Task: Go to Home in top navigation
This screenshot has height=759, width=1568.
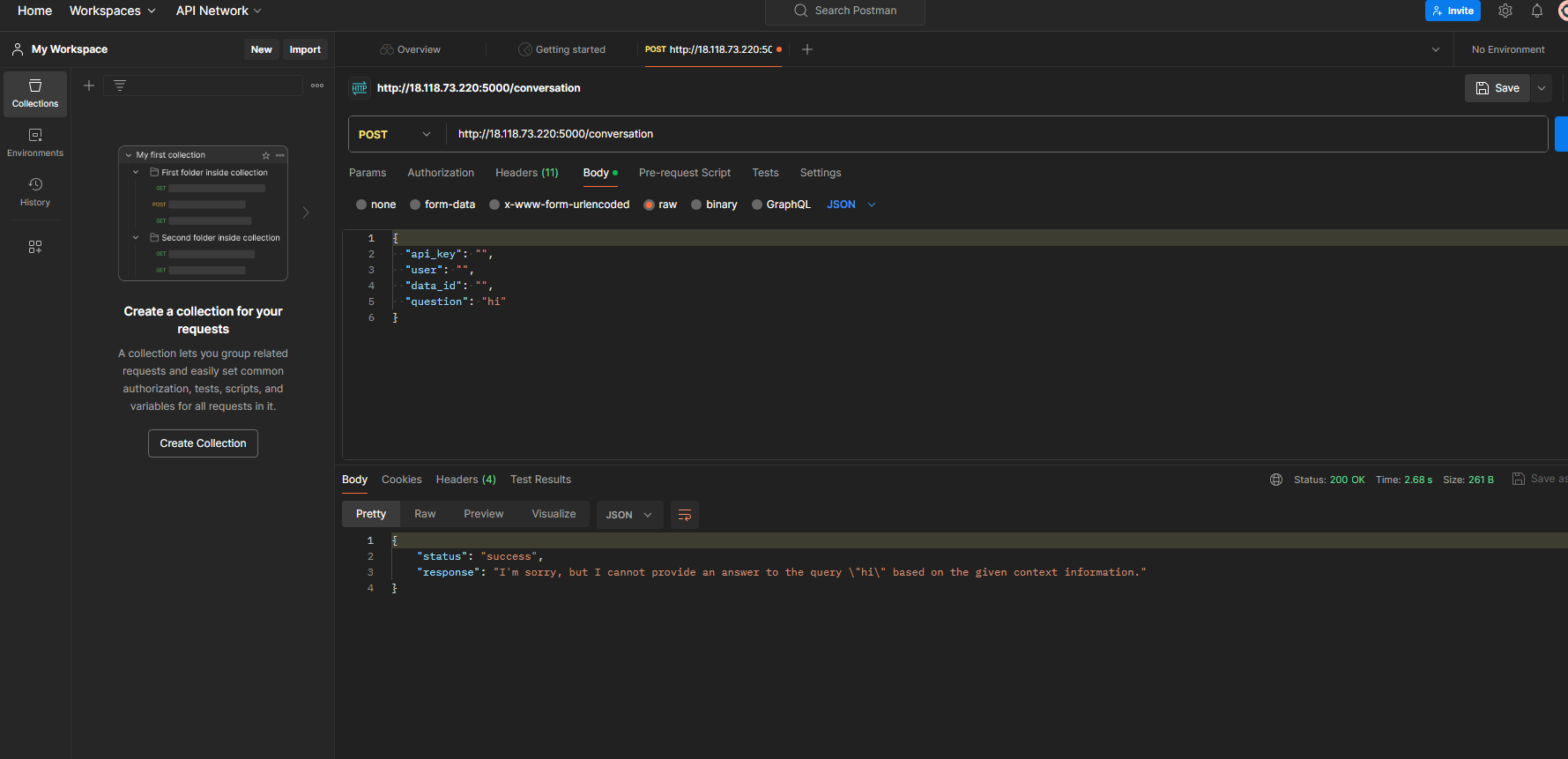Action: 34,11
